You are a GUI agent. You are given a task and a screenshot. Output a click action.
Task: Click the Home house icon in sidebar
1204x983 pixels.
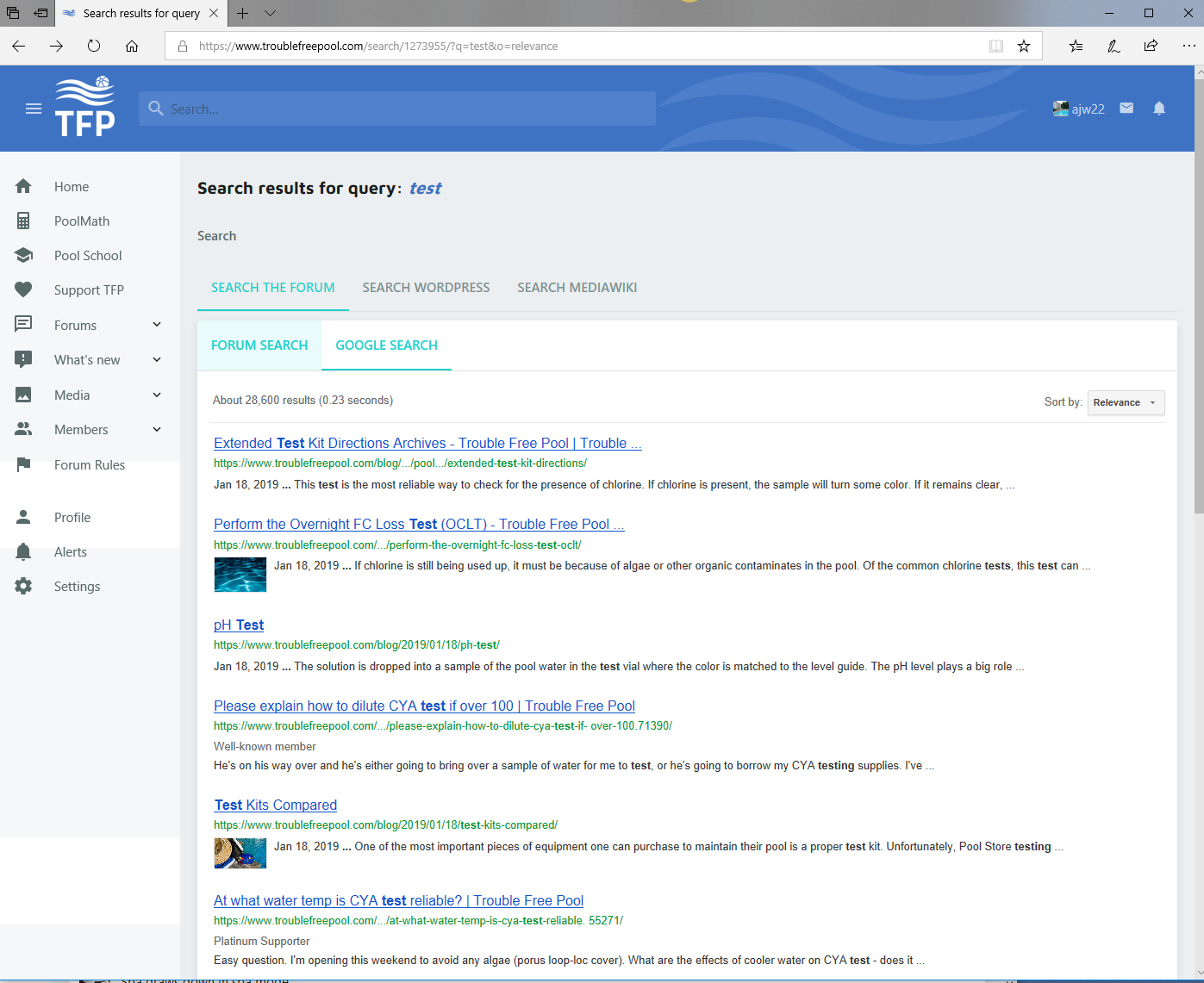tap(23, 186)
